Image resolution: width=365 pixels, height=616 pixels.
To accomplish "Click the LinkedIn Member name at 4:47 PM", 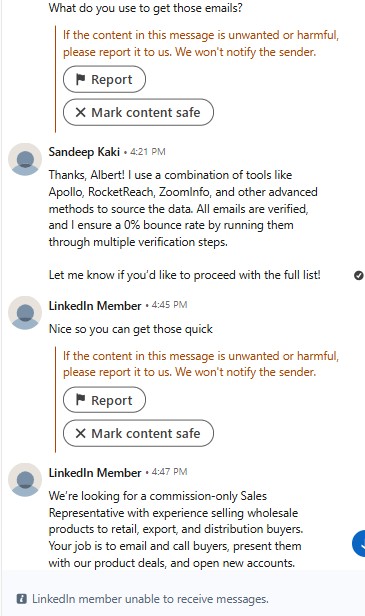I will (x=95, y=472).
